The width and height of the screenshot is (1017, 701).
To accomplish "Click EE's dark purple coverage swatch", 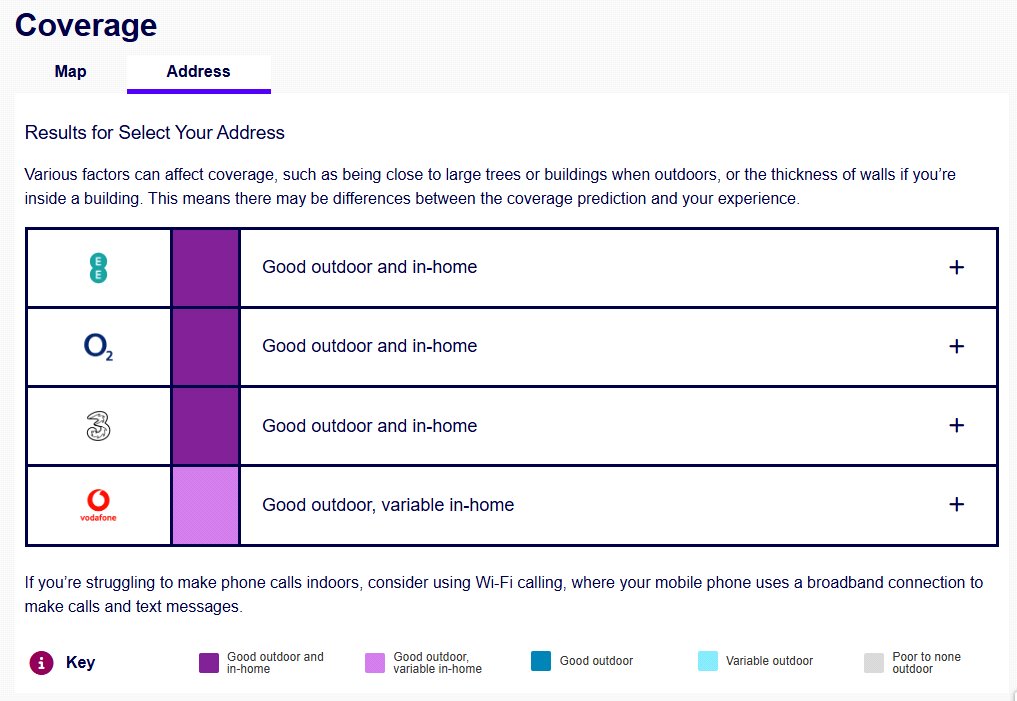I will pyautogui.click(x=205, y=267).
